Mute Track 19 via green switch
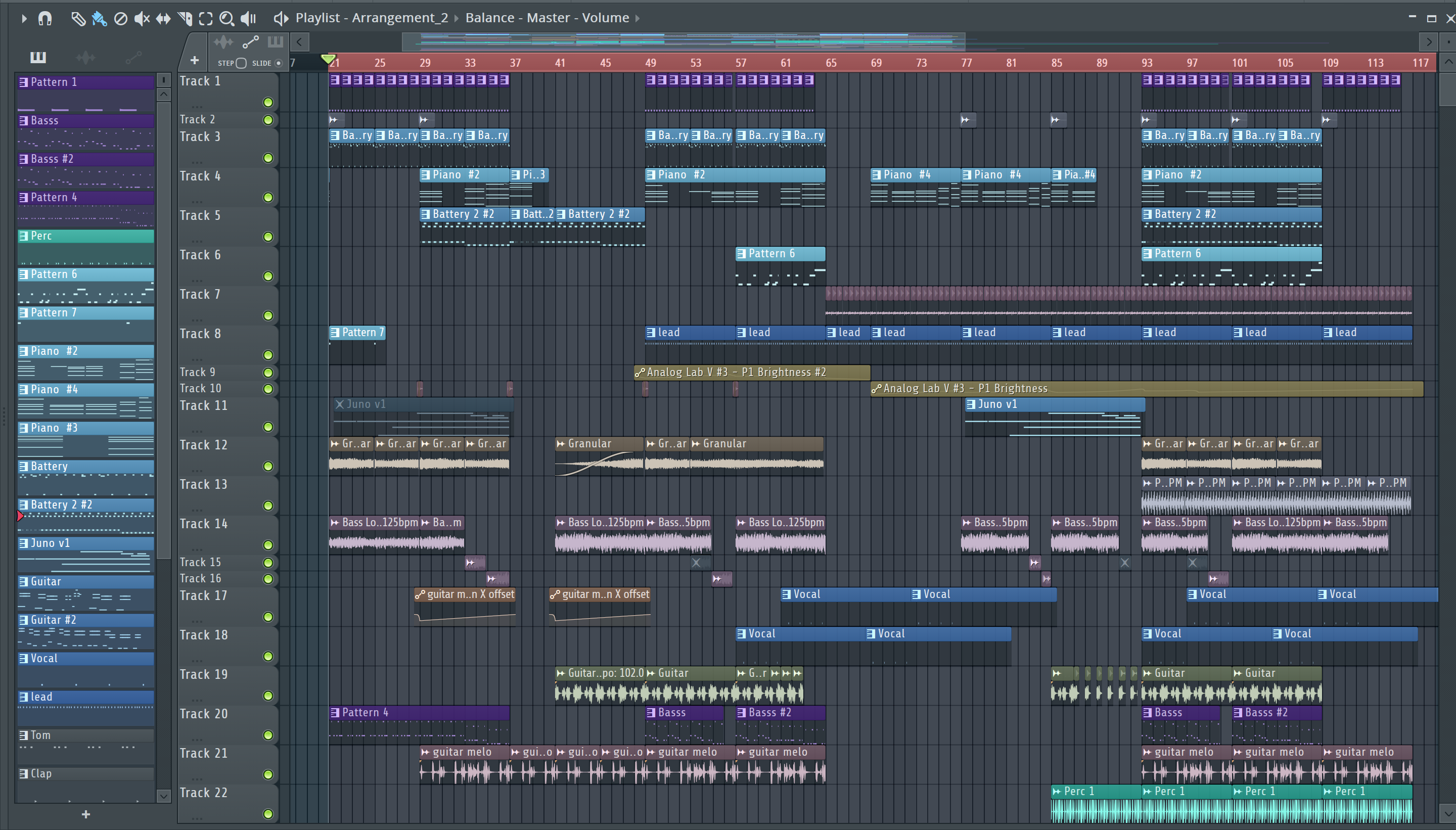 pyautogui.click(x=268, y=696)
